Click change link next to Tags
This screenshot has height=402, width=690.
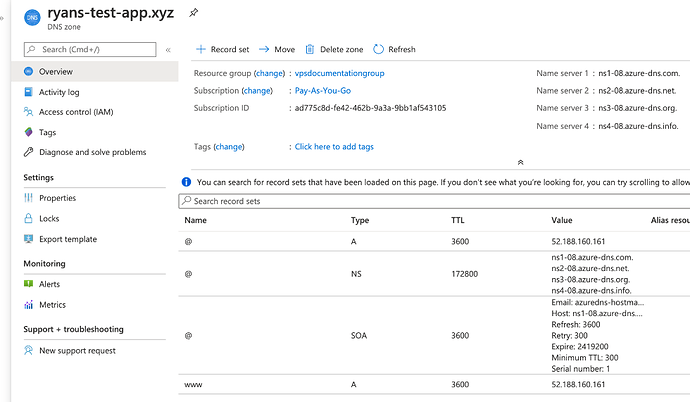pos(229,147)
